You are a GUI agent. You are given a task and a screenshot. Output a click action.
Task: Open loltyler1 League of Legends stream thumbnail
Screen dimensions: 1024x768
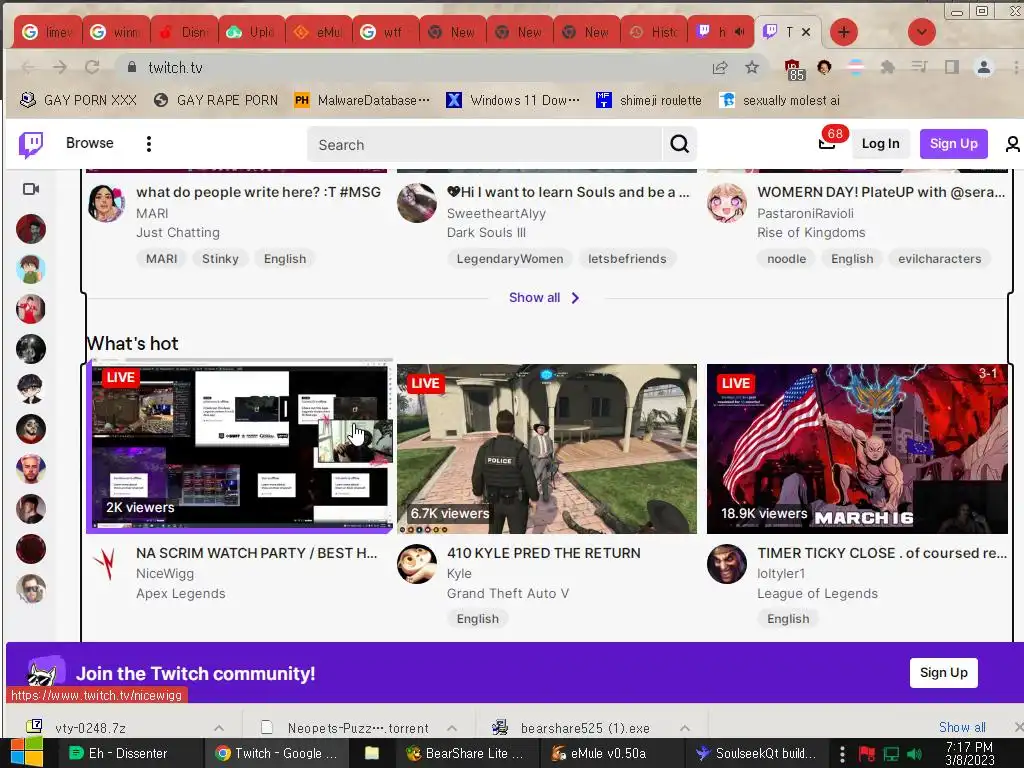(x=857, y=449)
